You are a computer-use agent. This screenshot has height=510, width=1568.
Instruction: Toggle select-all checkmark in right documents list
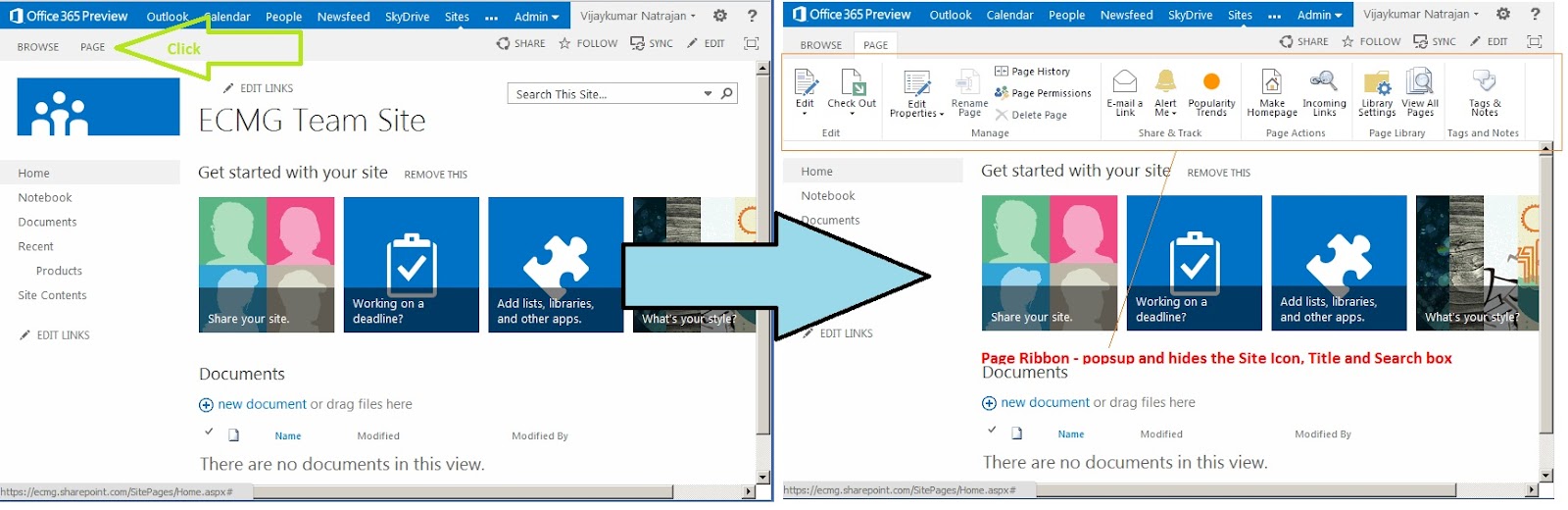click(x=991, y=430)
